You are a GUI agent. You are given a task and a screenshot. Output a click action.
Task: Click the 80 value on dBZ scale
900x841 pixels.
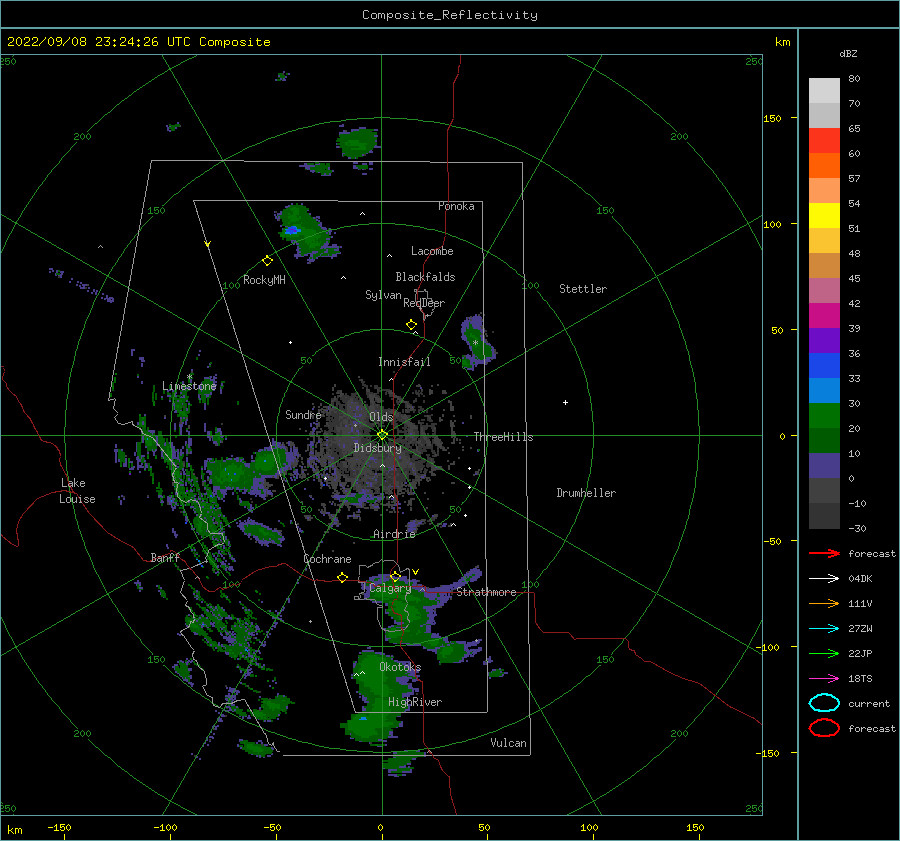coord(854,79)
